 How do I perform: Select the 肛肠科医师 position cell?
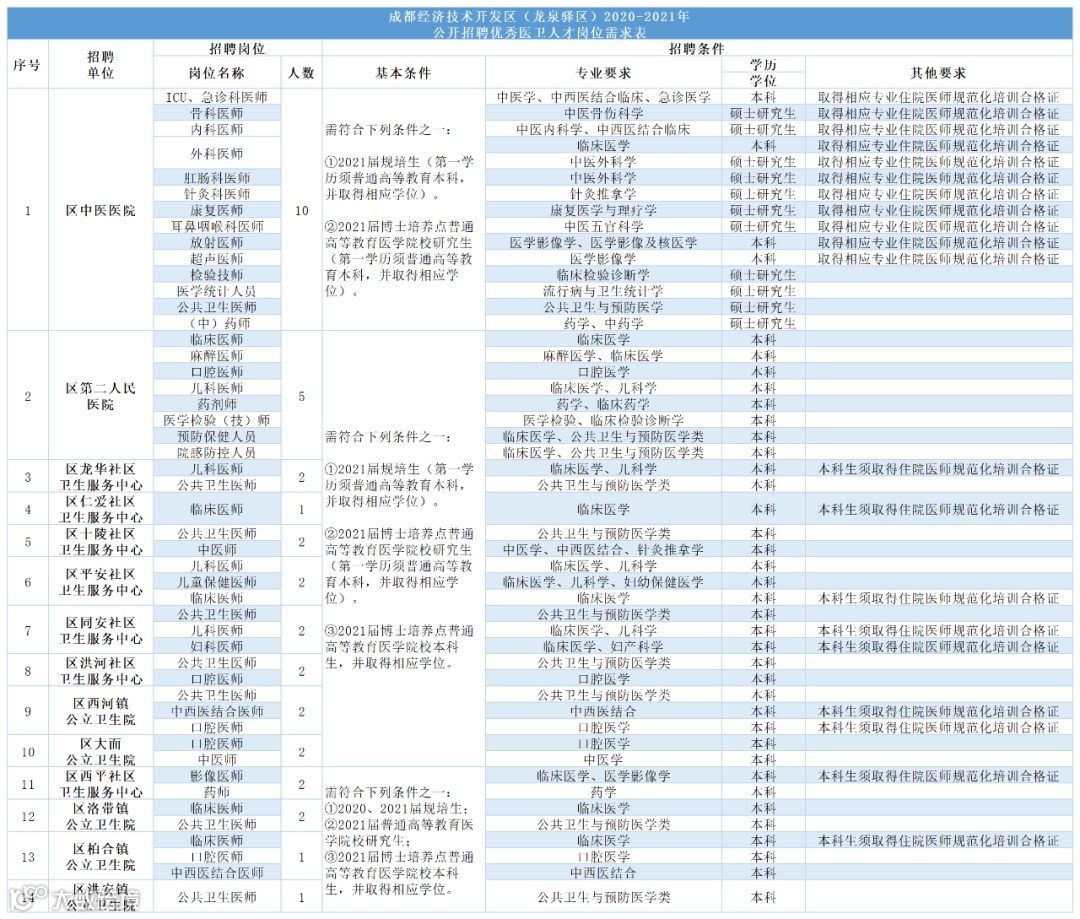[x=217, y=178]
